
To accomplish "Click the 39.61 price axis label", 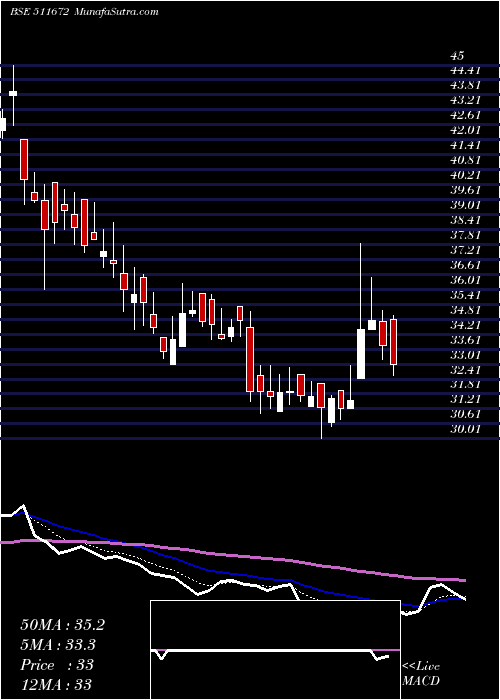I will [x=465, y=190].
